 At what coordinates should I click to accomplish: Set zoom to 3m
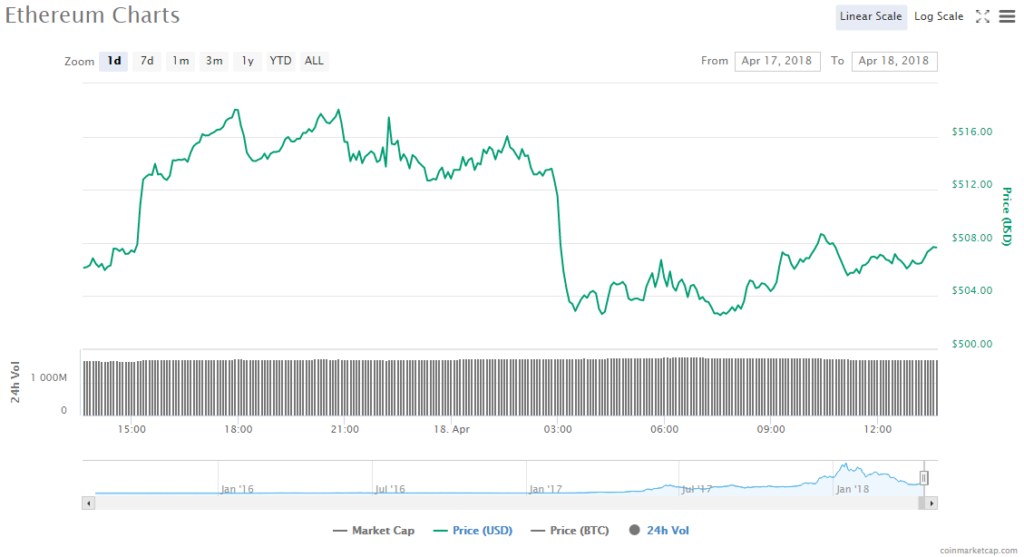[214, 61]
